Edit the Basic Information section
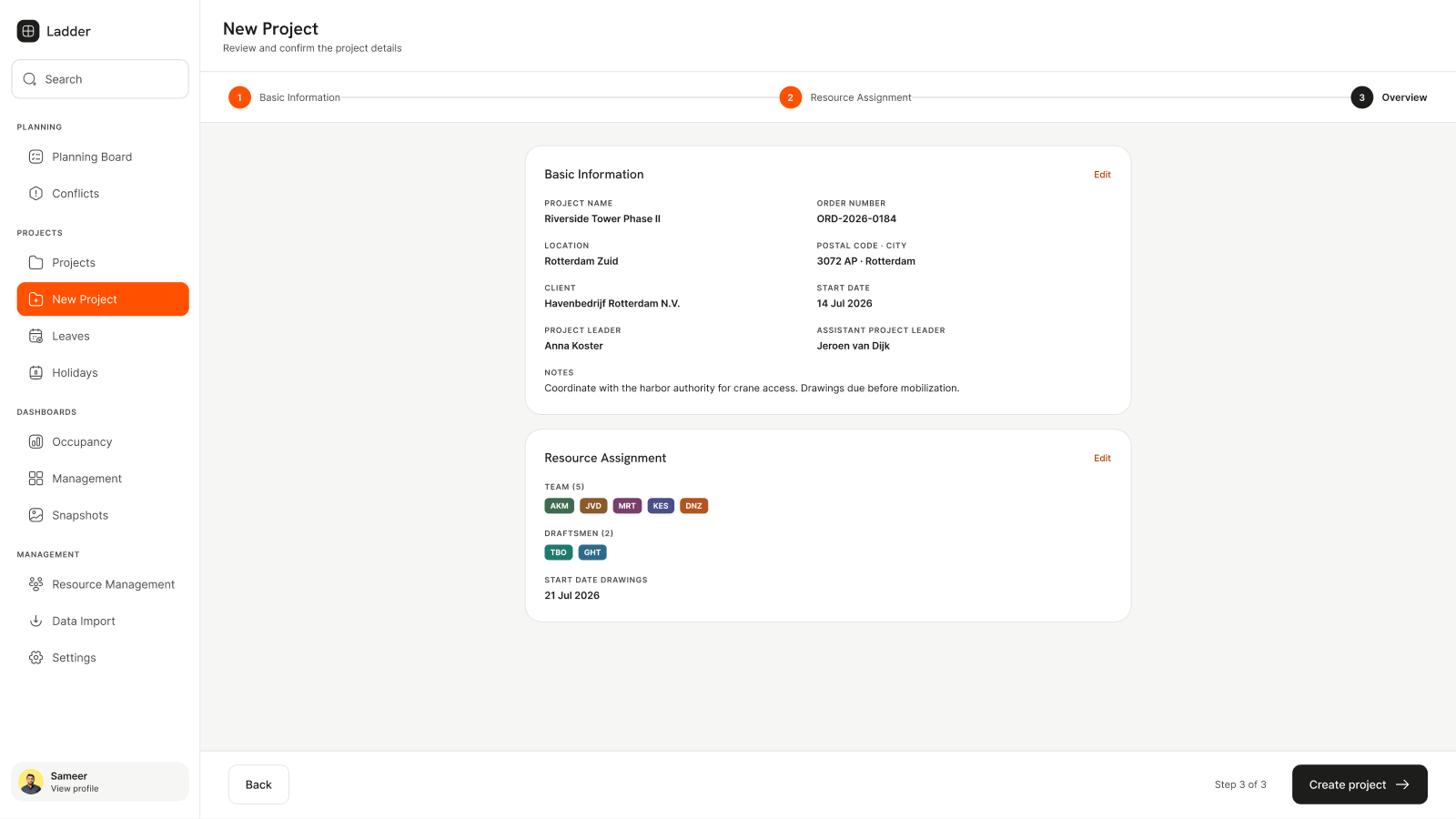The image size is (1456, 819). [x=1102, y=175]
